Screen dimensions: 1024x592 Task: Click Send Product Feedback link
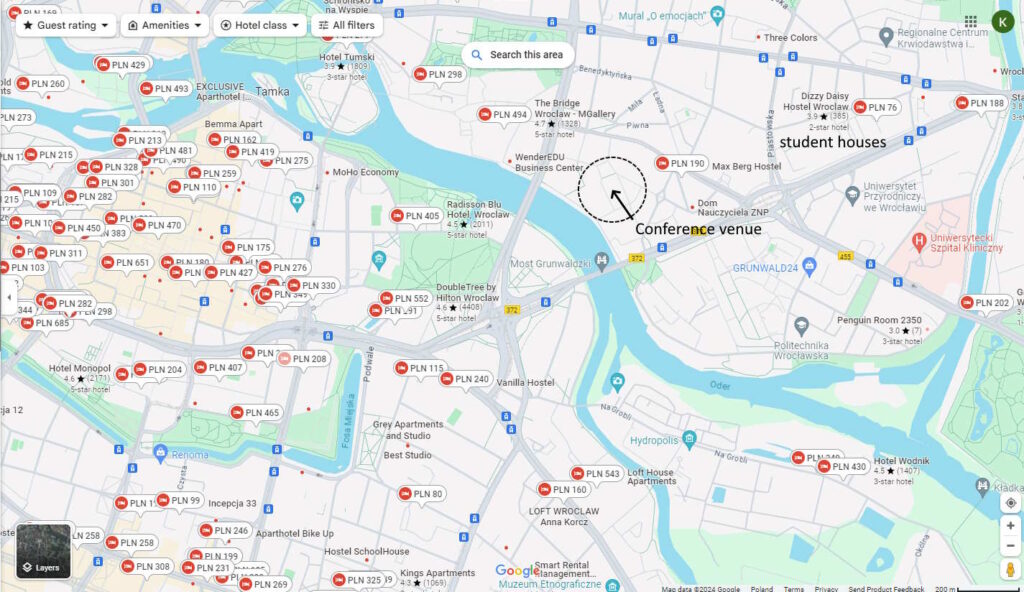(886, 589)
